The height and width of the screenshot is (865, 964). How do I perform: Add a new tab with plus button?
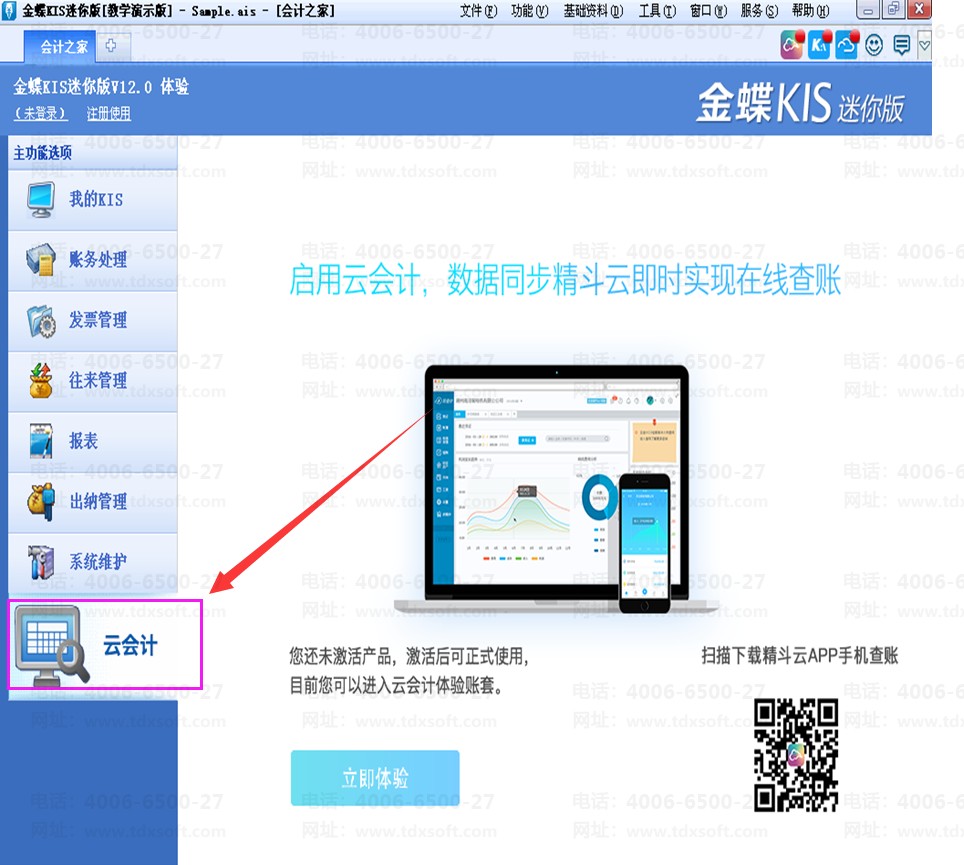point(110,46)
